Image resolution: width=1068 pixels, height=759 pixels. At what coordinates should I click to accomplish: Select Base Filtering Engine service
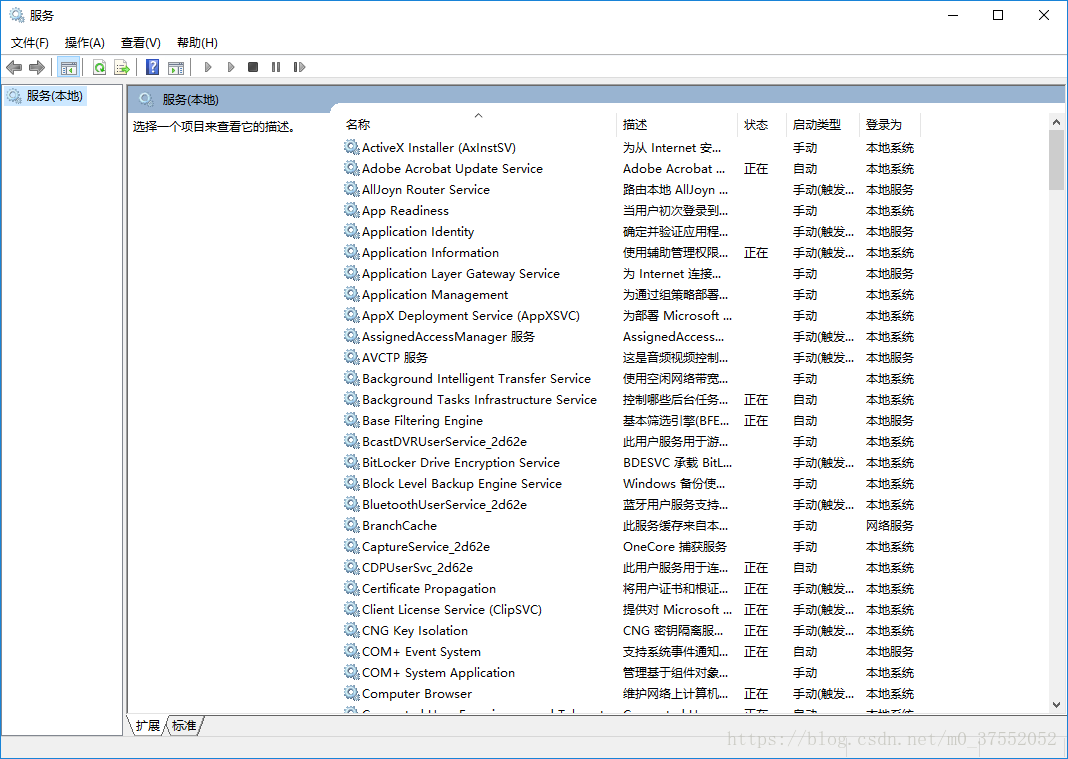click(422, 420)
